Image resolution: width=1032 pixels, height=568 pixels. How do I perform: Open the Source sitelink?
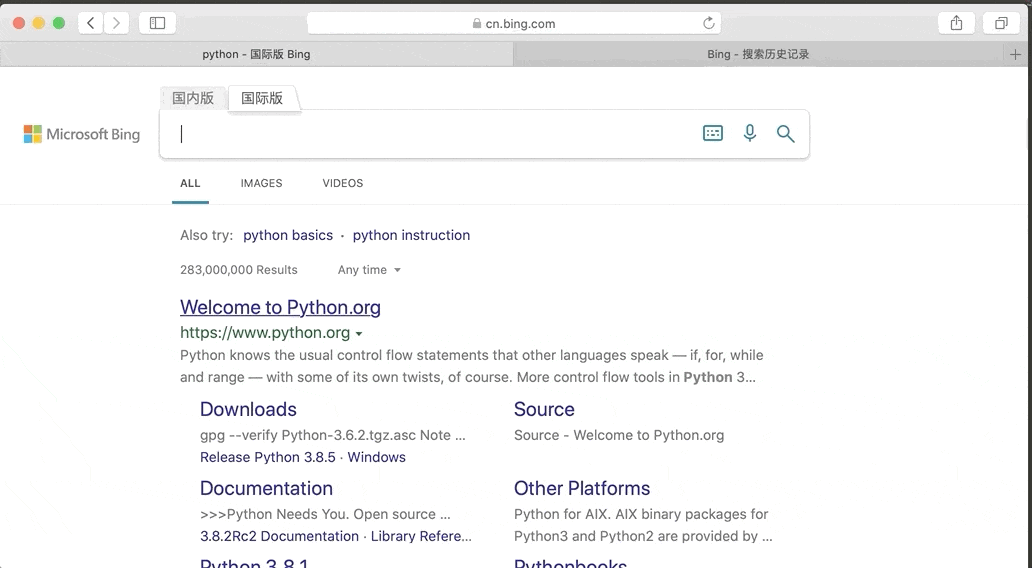pyautogui.click(x=544, y=409)
